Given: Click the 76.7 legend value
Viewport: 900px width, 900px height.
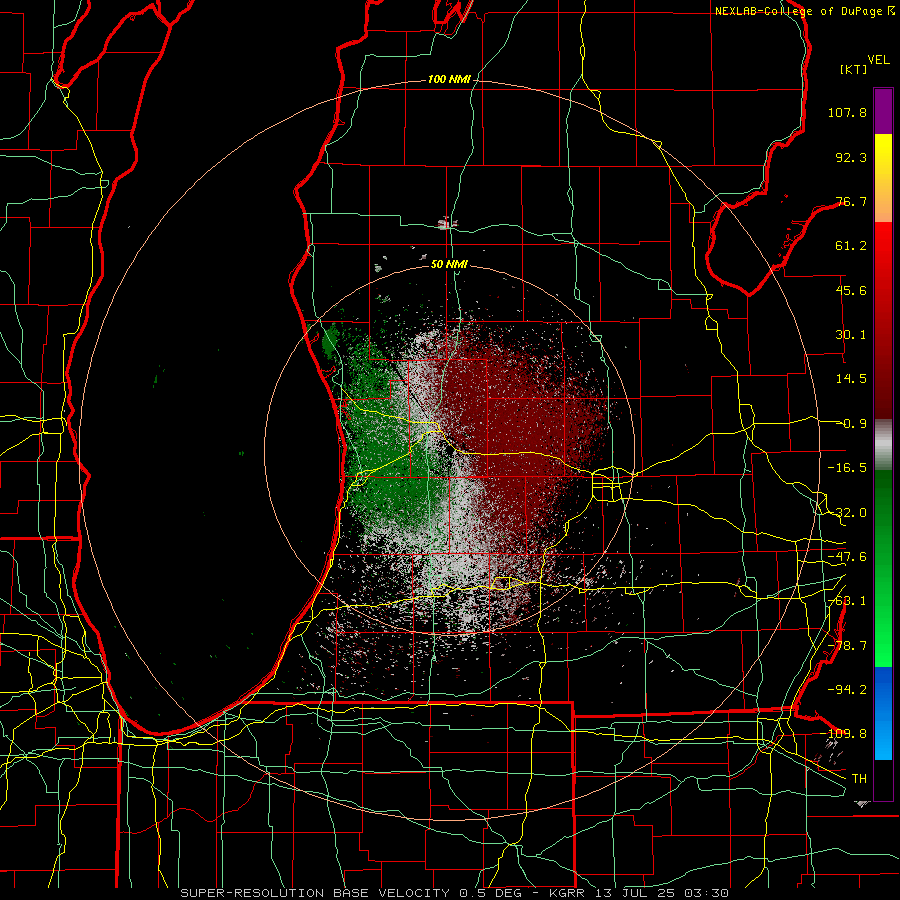Looking at the screenshot, I should pyautogui.click(x=851, y=201).
